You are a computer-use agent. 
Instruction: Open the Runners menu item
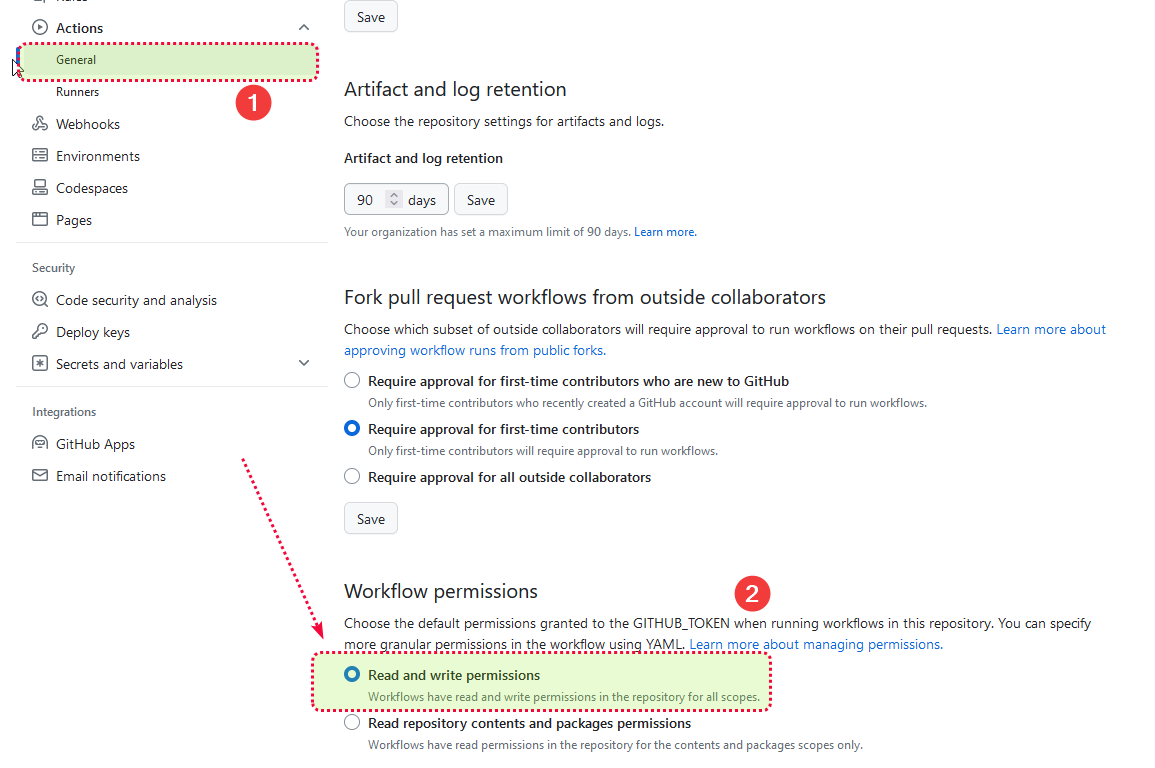[x=78, y=92]
